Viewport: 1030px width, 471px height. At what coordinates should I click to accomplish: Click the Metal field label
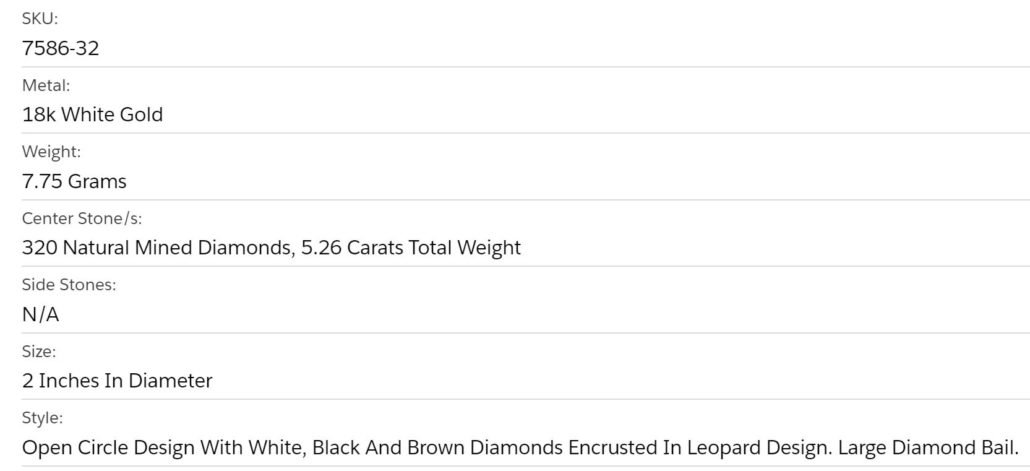click(x=46, y=85)
